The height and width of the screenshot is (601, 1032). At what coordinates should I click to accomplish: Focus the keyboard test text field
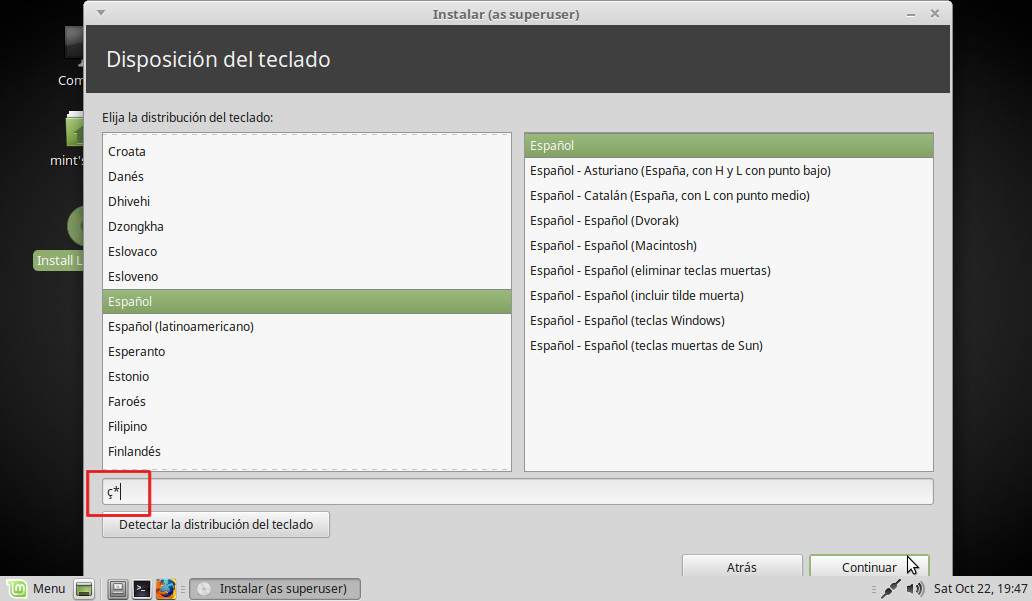click(518, 492)
